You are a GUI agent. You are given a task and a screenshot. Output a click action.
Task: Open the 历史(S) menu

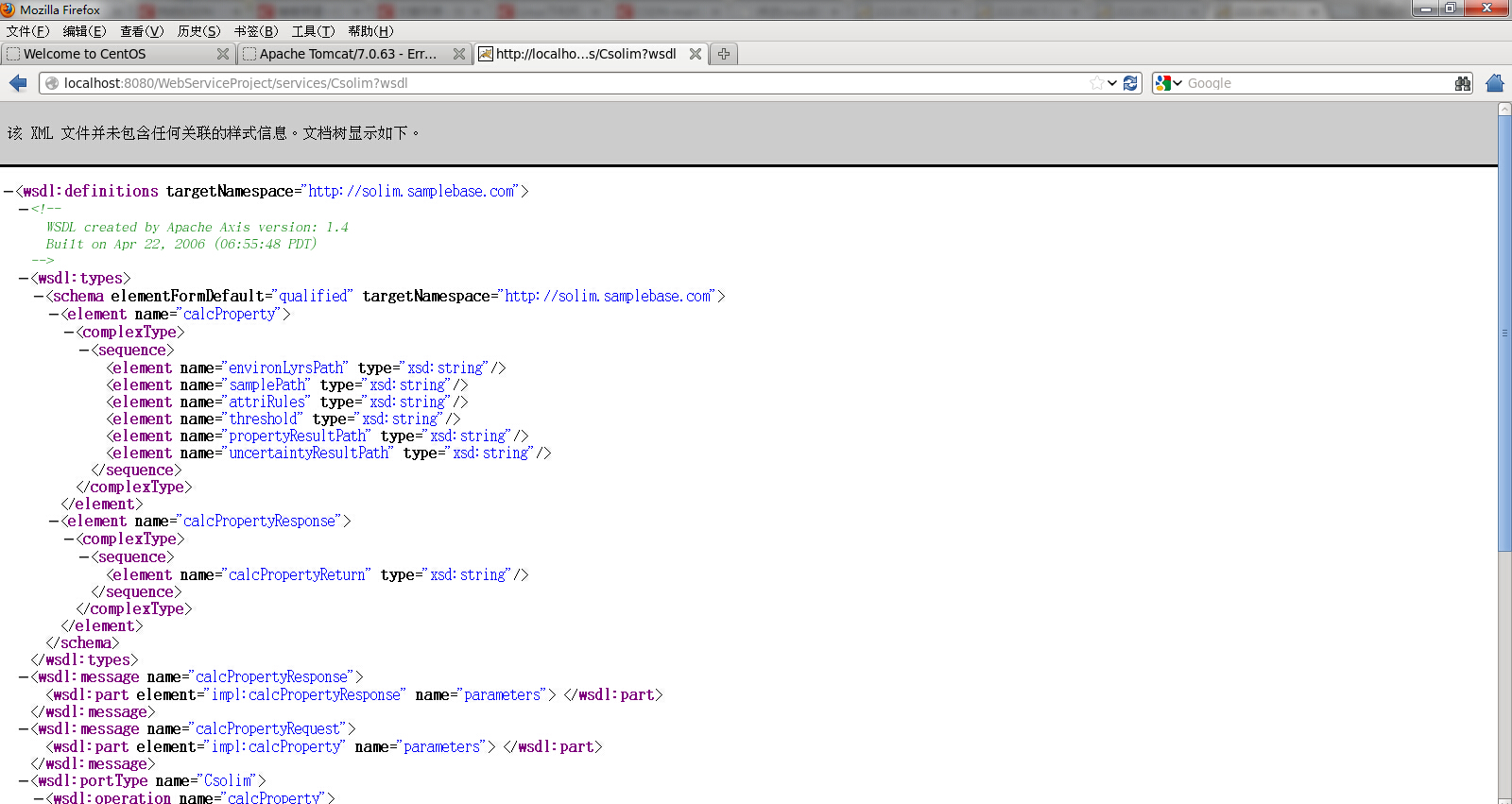[198, 31]
